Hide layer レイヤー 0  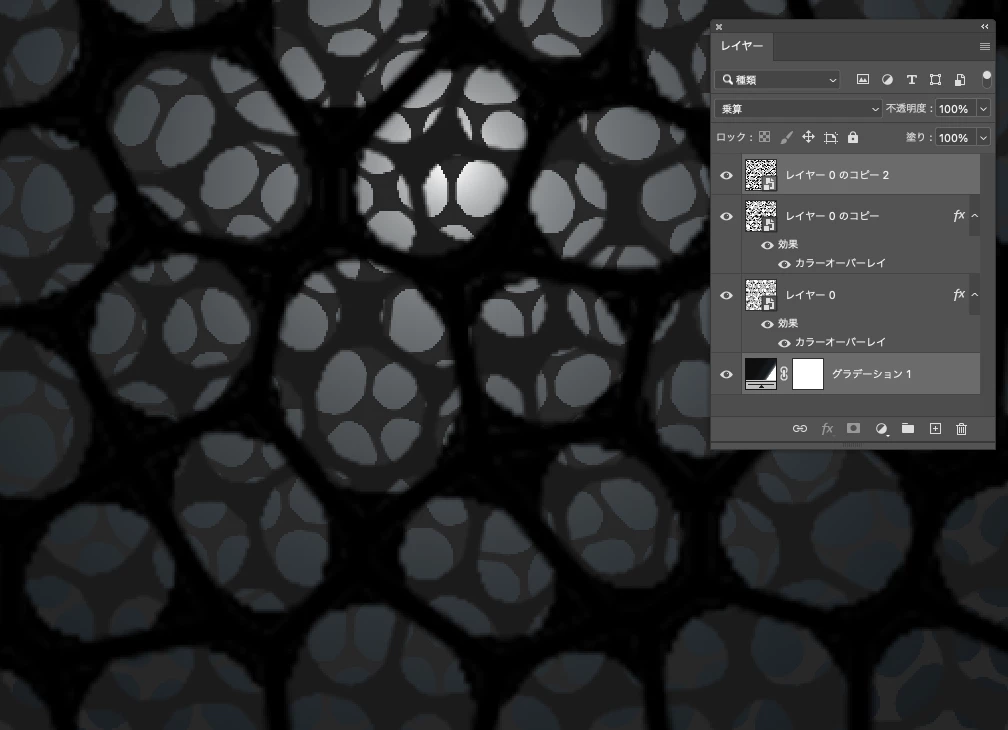click(x=726, y=296)
